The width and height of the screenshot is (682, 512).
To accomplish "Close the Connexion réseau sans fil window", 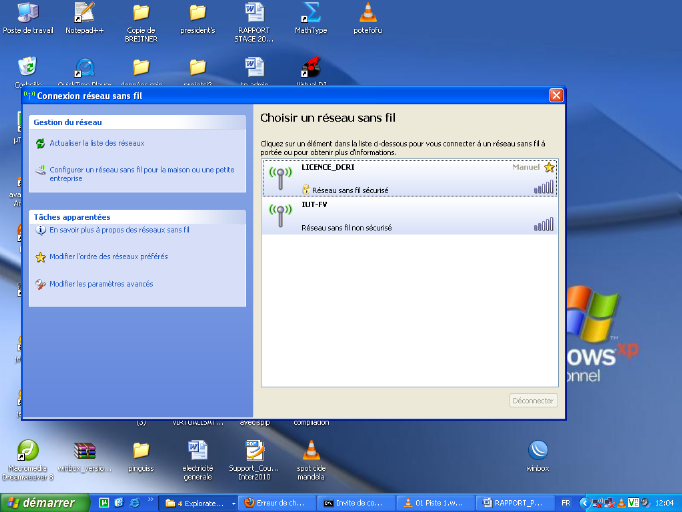I will point(556,95).
